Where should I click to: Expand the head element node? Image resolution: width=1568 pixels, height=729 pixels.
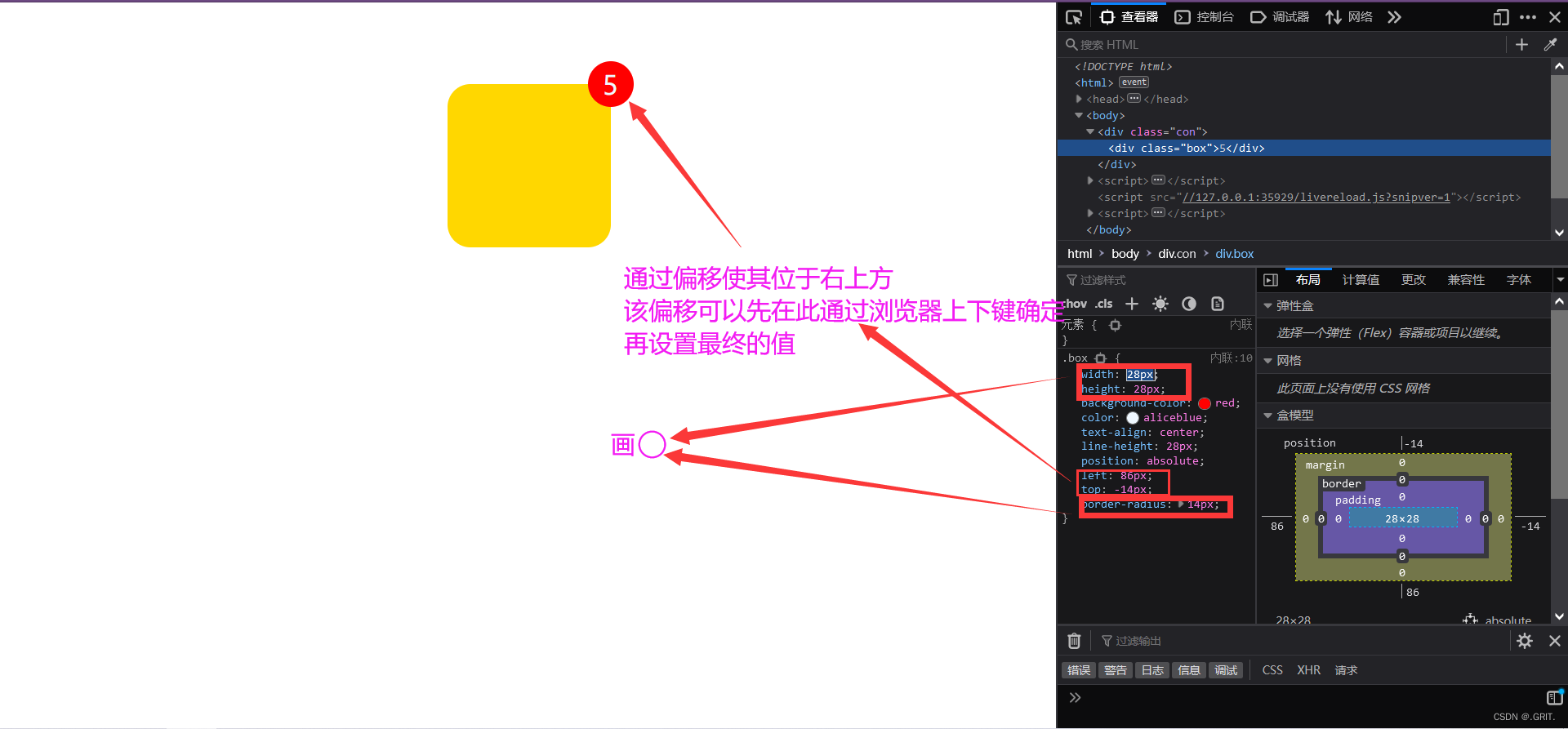[x=1079, y=99]
